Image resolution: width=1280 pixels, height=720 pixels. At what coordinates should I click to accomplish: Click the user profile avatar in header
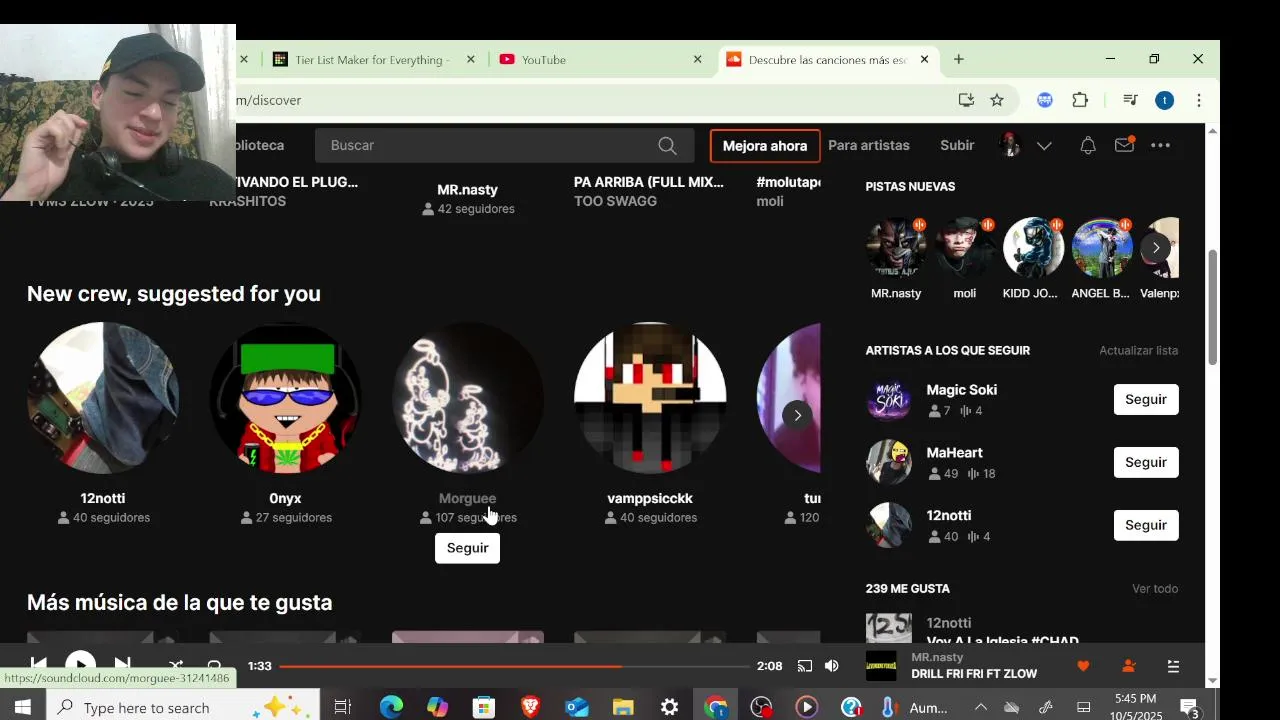tap(1010, 145)
